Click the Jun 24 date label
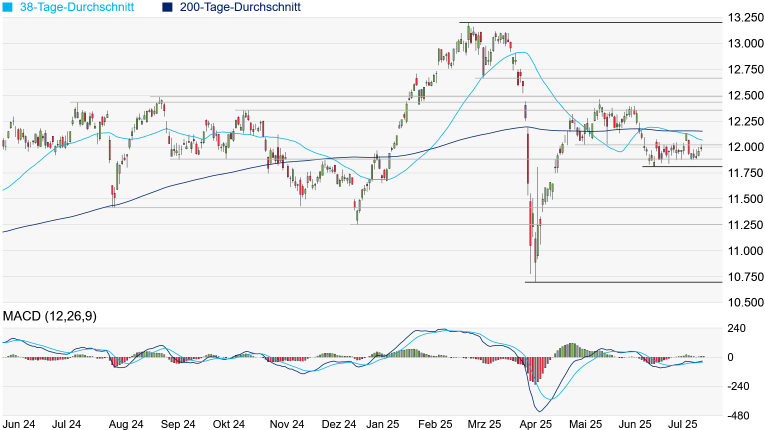The image size is (765, 430). [19, 424]
